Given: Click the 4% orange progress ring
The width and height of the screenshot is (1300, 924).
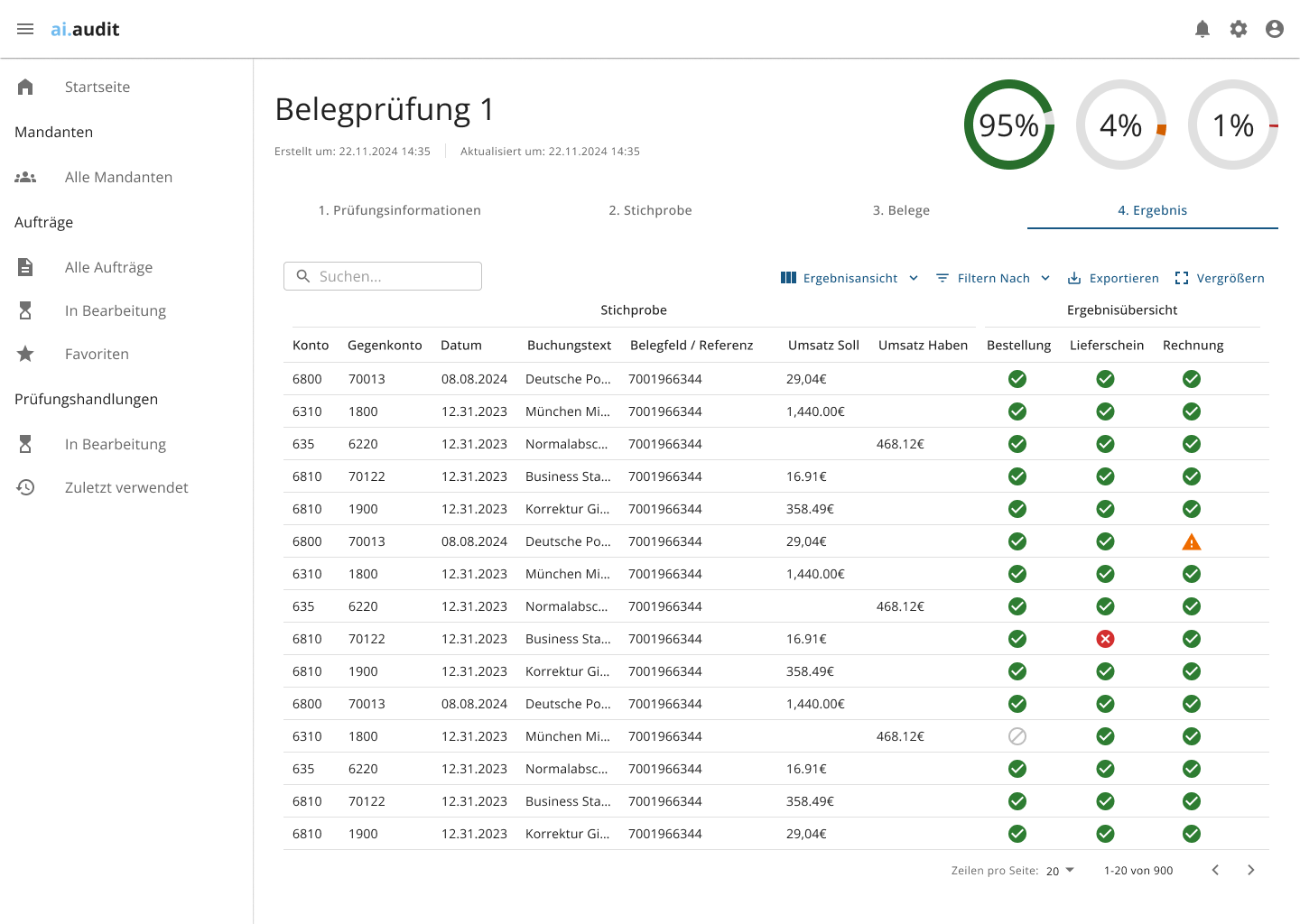Looking at the screenshot, I should click(x=1121, y=125).
